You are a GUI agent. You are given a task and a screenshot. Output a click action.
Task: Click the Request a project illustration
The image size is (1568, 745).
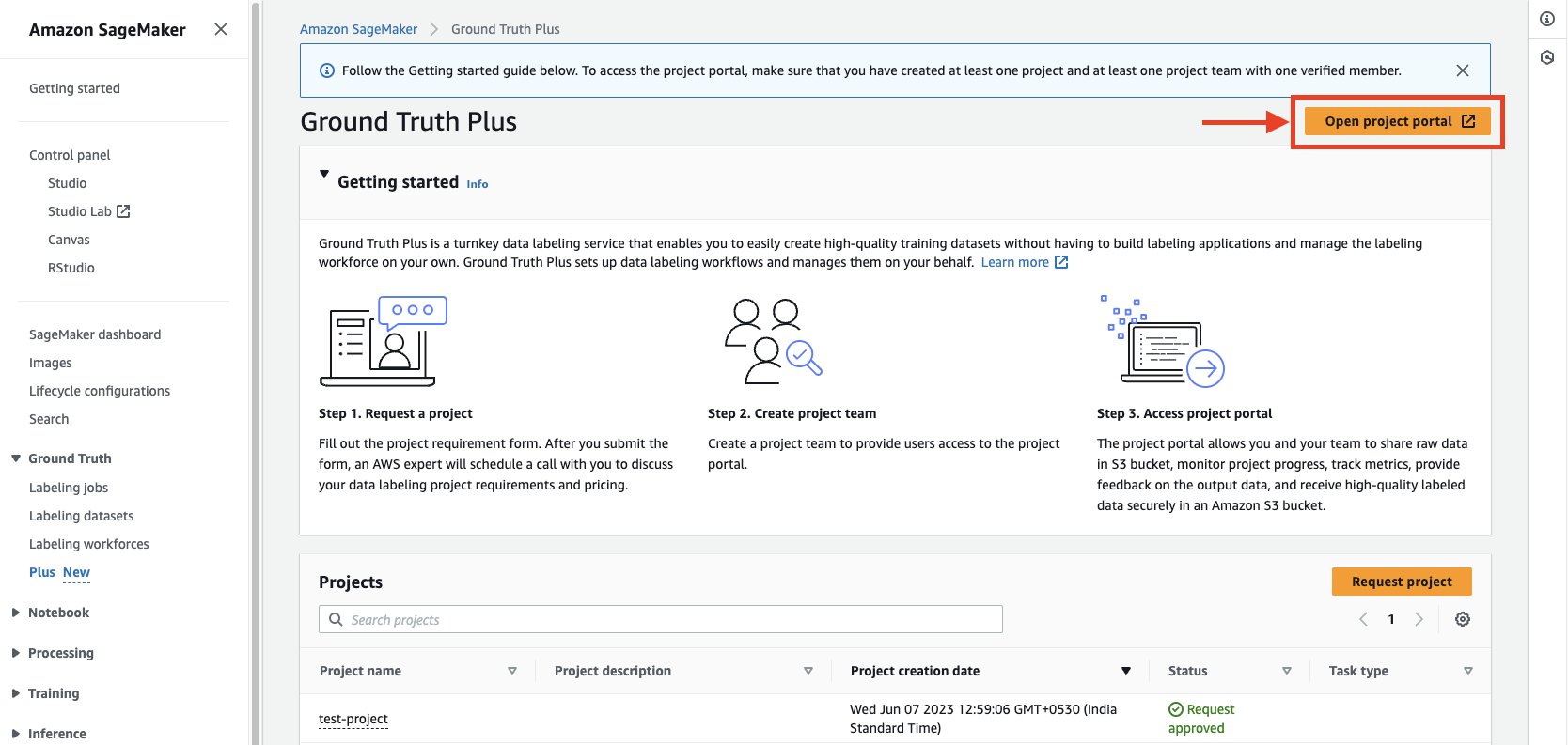[x=384, y=341]
